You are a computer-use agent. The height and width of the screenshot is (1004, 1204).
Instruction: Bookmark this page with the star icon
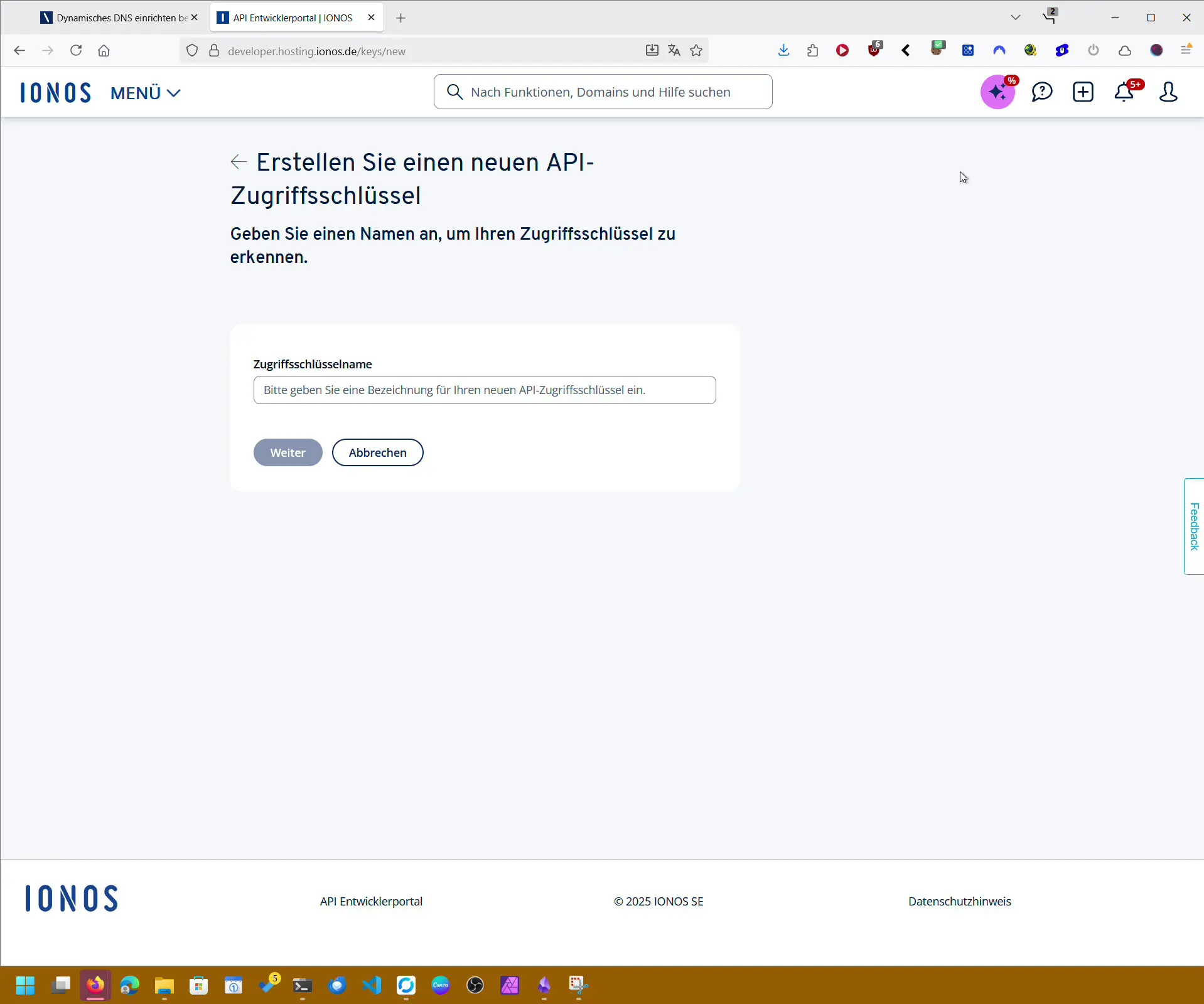696,51
